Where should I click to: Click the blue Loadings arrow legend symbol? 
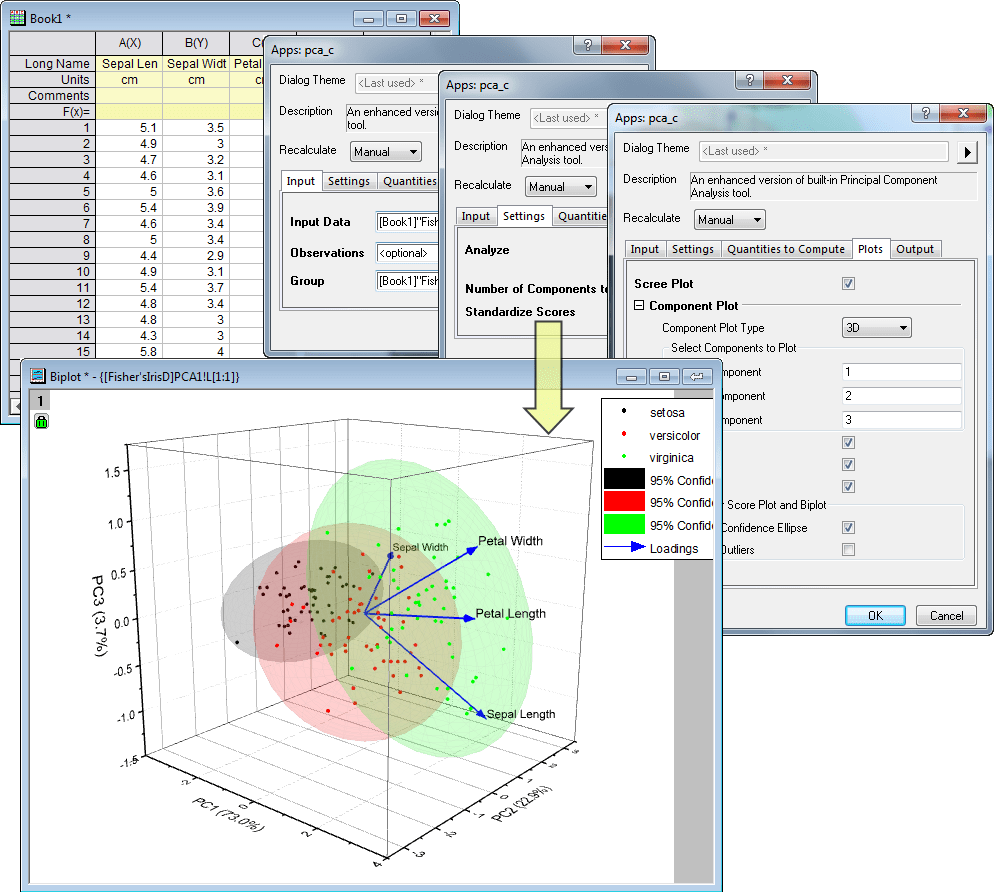(624, 548)
